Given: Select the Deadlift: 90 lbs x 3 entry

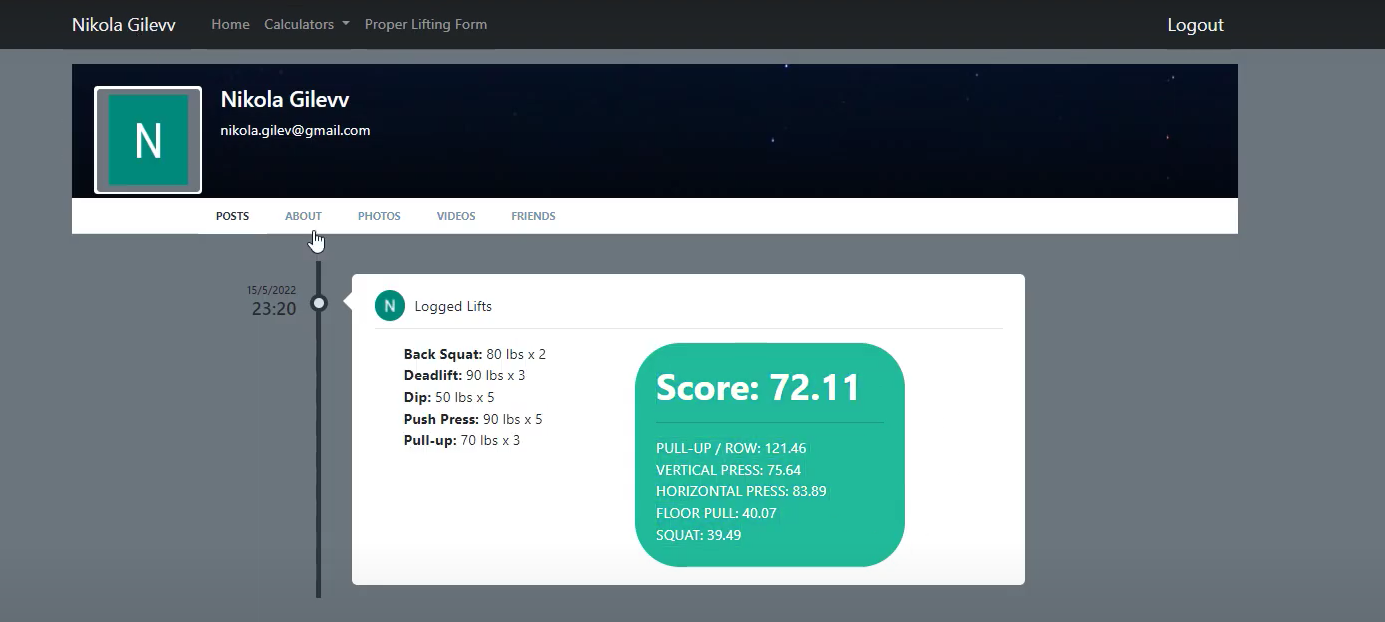Looking at the screenshot, I should [x=464, y=376].
